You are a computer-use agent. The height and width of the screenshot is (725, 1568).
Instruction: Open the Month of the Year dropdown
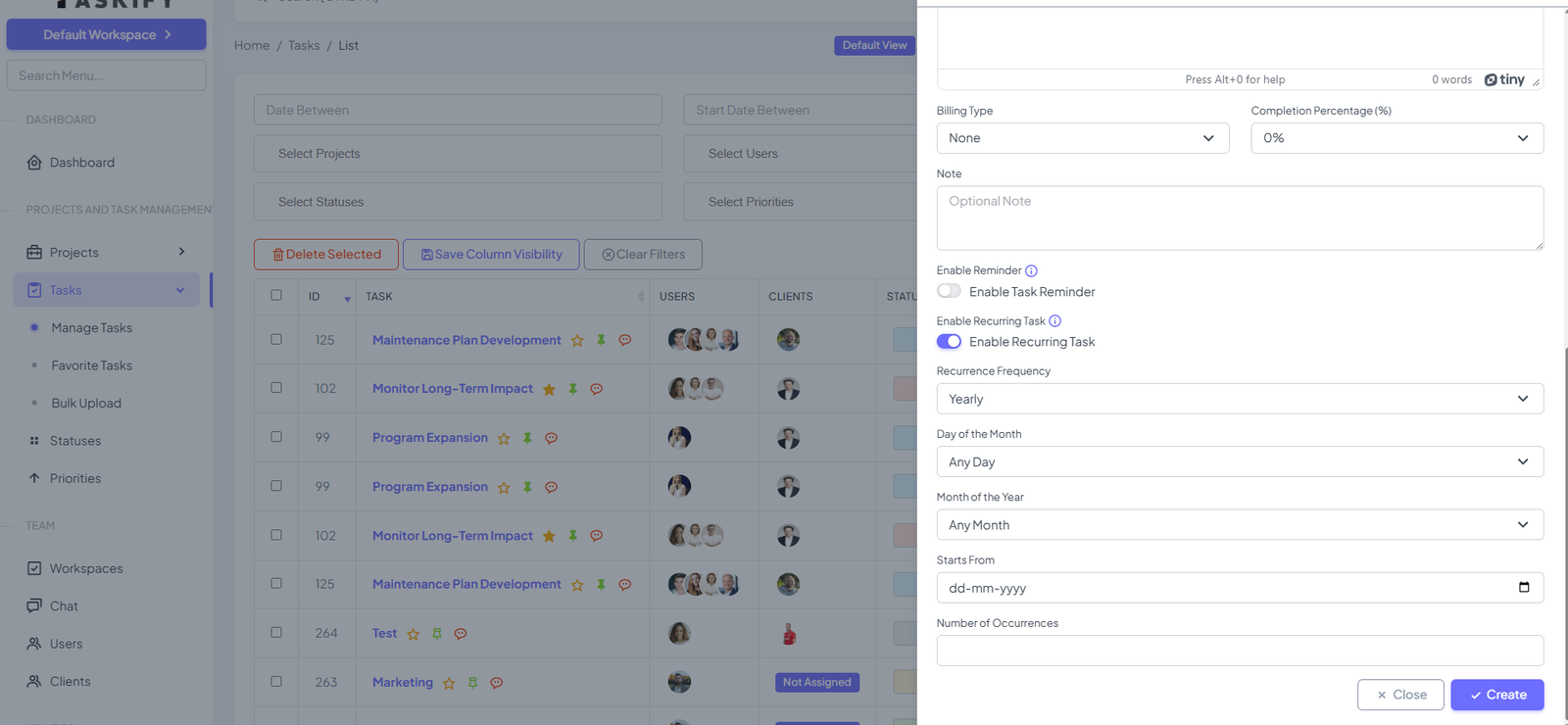coord(1239,525)
